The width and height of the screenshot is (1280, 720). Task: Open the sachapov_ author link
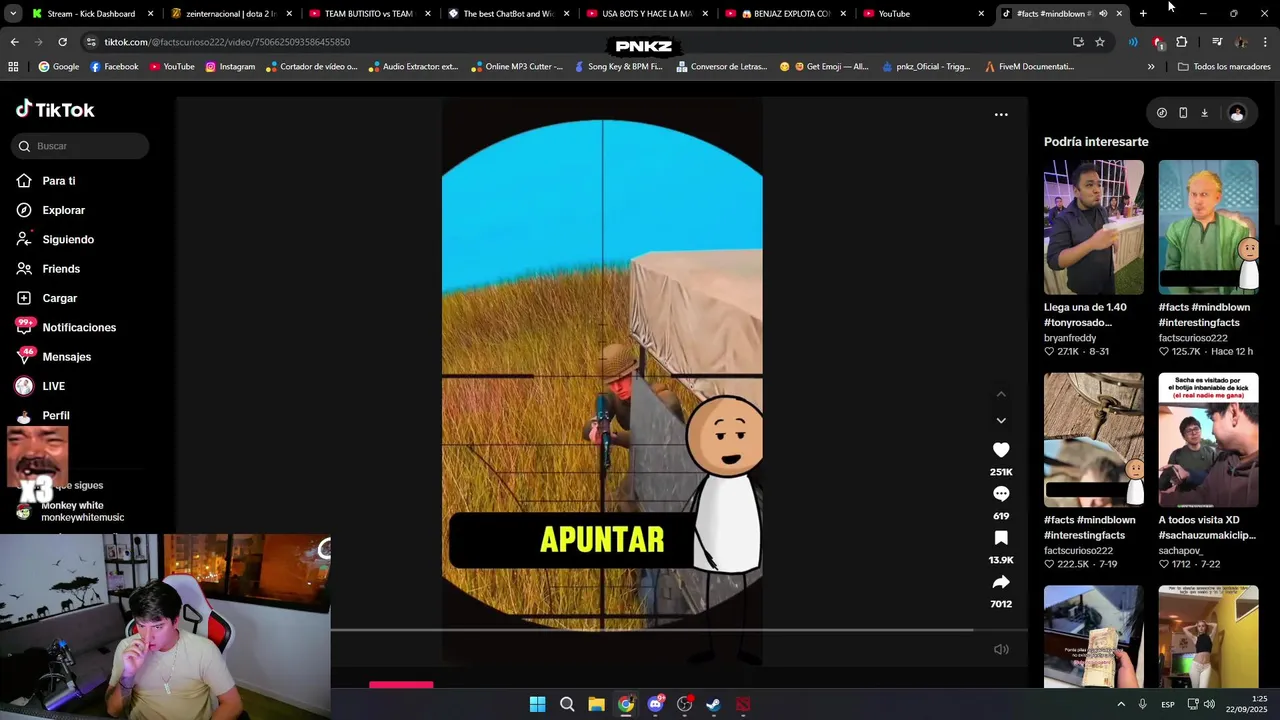(1181, 551)
